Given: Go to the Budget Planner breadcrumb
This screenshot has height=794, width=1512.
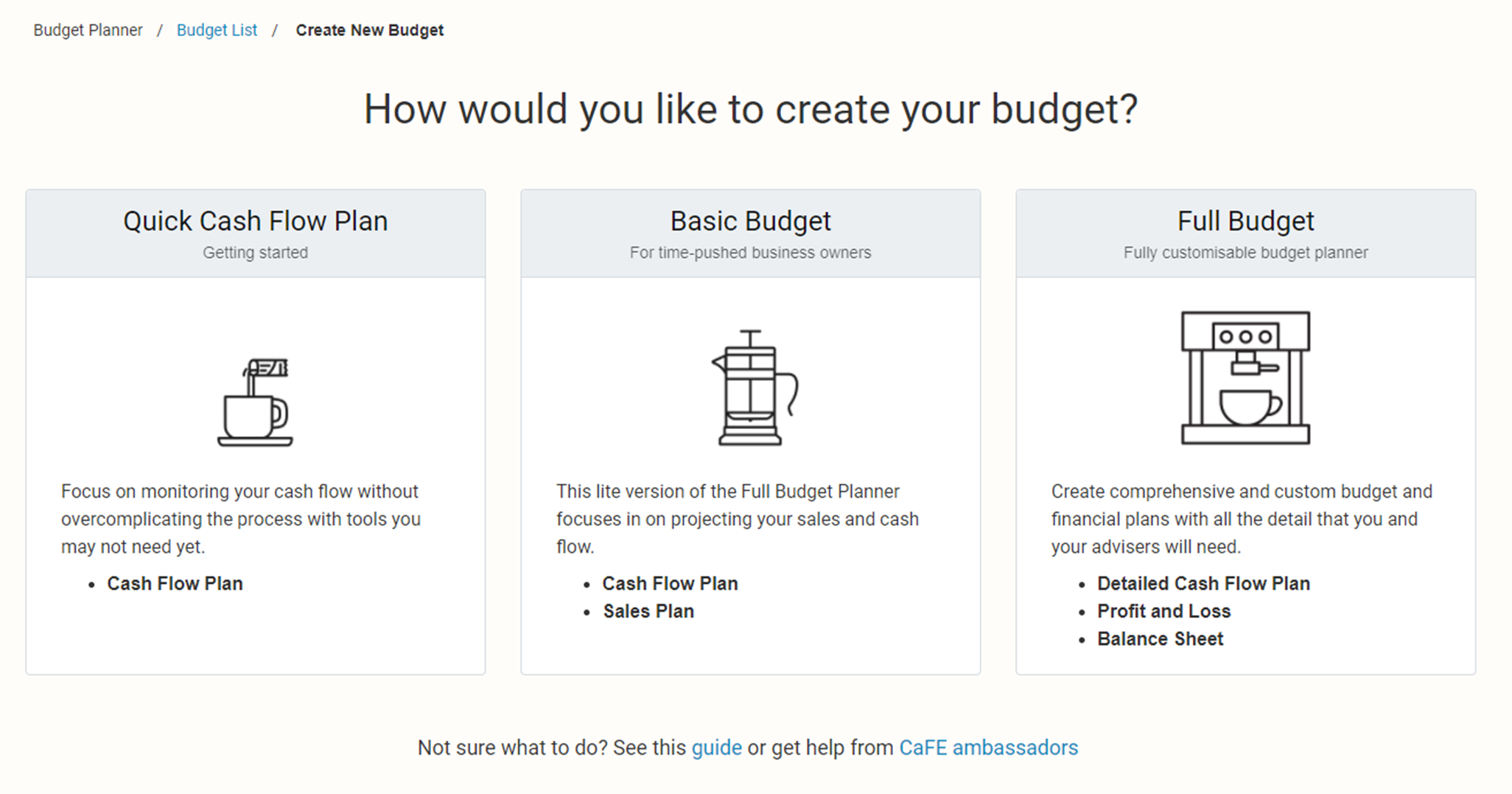Looking at the screenshot, I should (88, 30).
